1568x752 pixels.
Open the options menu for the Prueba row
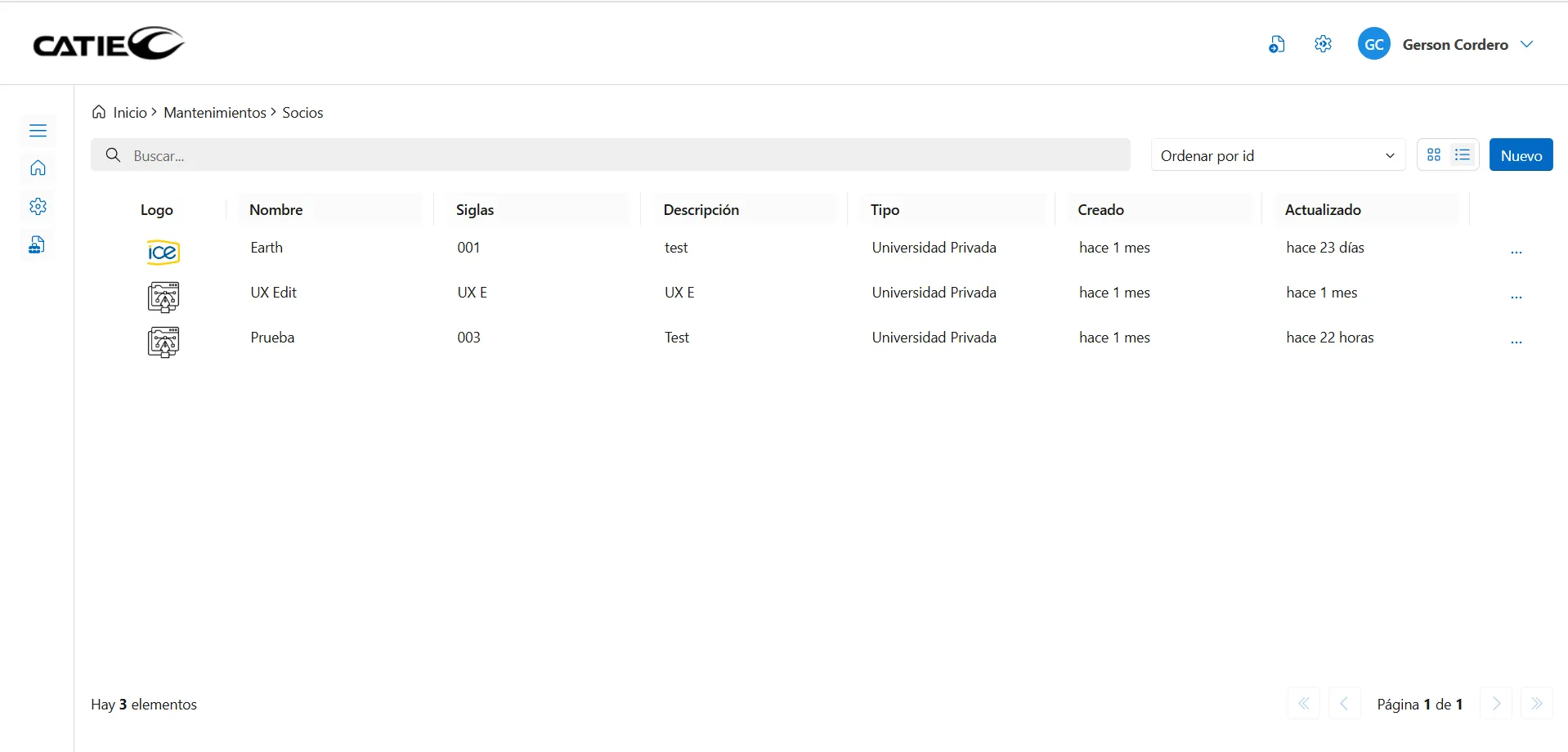click(x=1516, y=342)
